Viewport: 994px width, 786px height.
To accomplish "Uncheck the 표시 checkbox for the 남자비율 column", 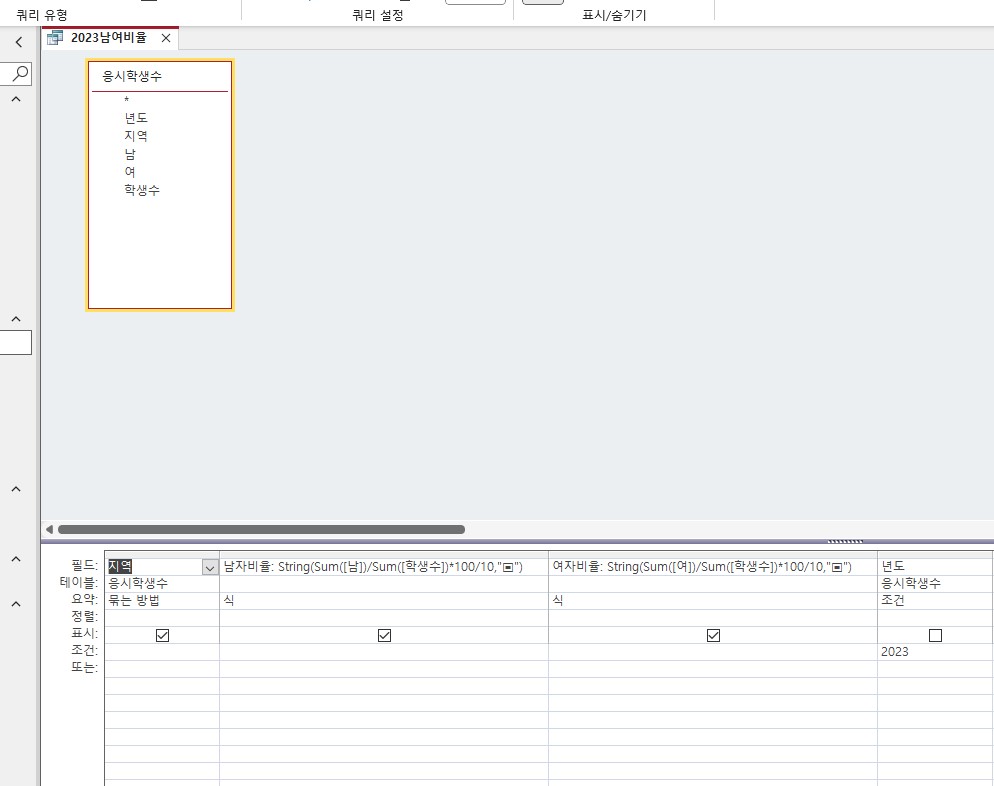I will pos(384,635).
